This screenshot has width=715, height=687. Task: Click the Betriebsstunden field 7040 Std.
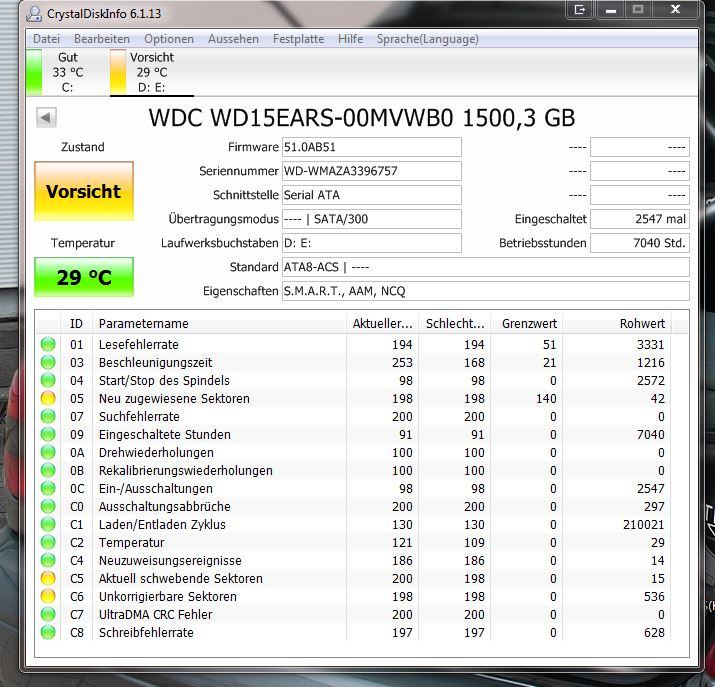coord(640,243)
